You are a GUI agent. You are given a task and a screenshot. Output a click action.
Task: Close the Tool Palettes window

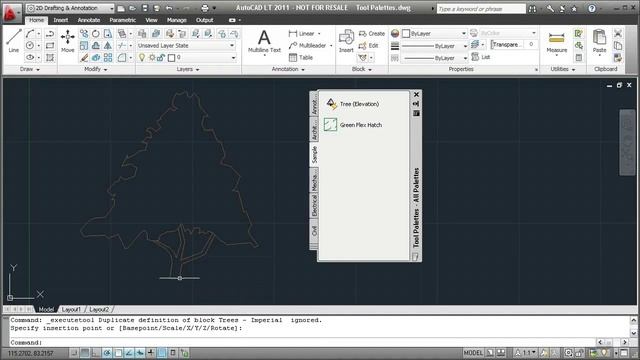[x=416, y=95]
